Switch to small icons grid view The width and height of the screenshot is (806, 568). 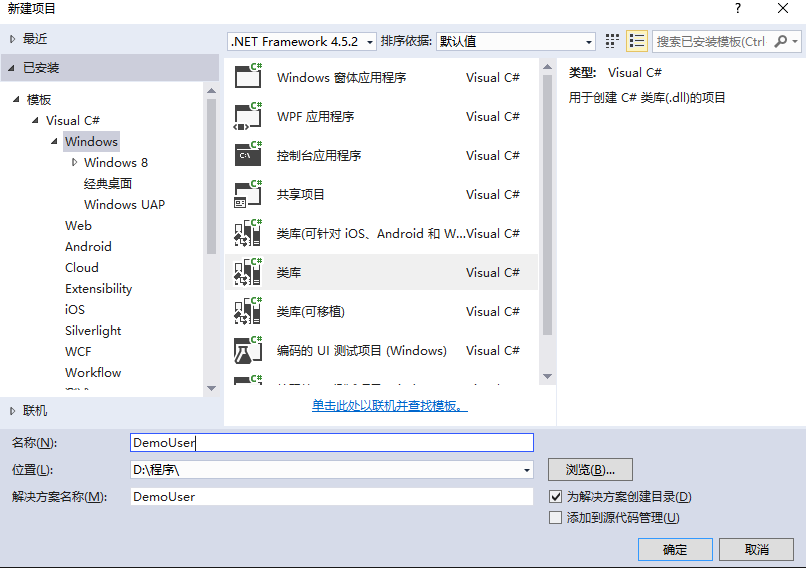pyautogui.click(x=612, y=41)
